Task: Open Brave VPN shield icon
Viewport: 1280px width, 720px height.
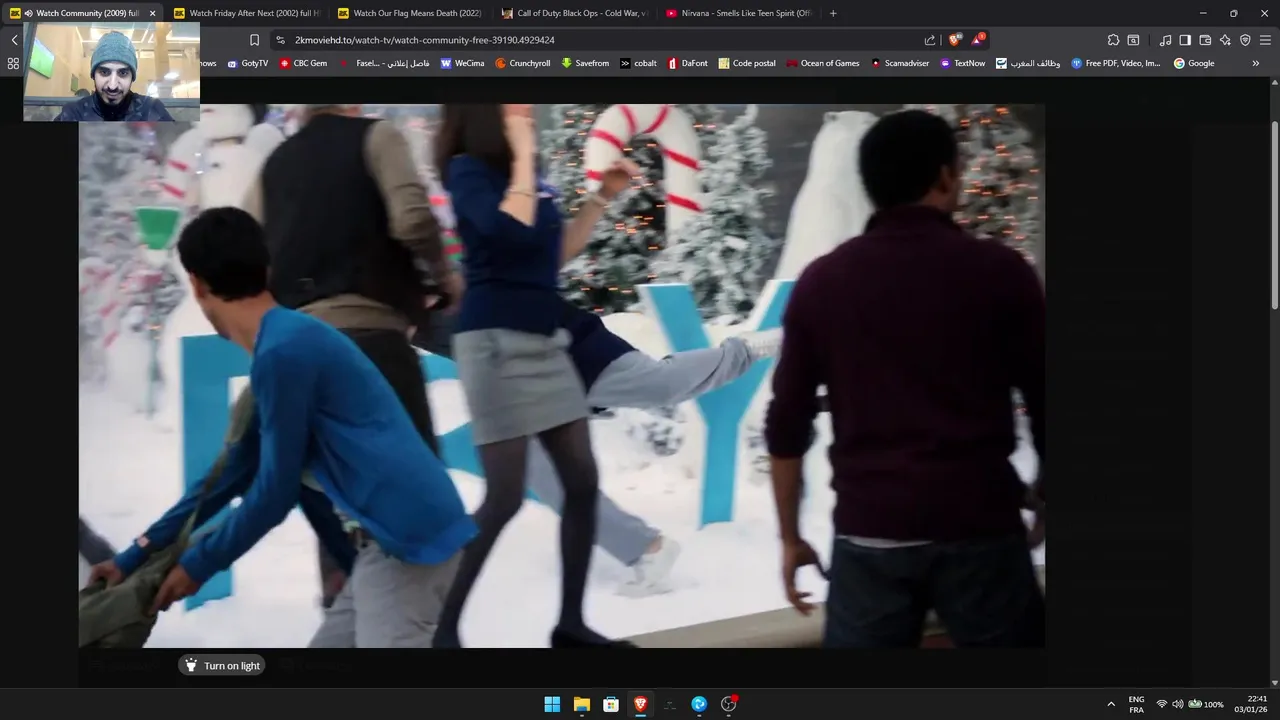Action: [1245, 40]
